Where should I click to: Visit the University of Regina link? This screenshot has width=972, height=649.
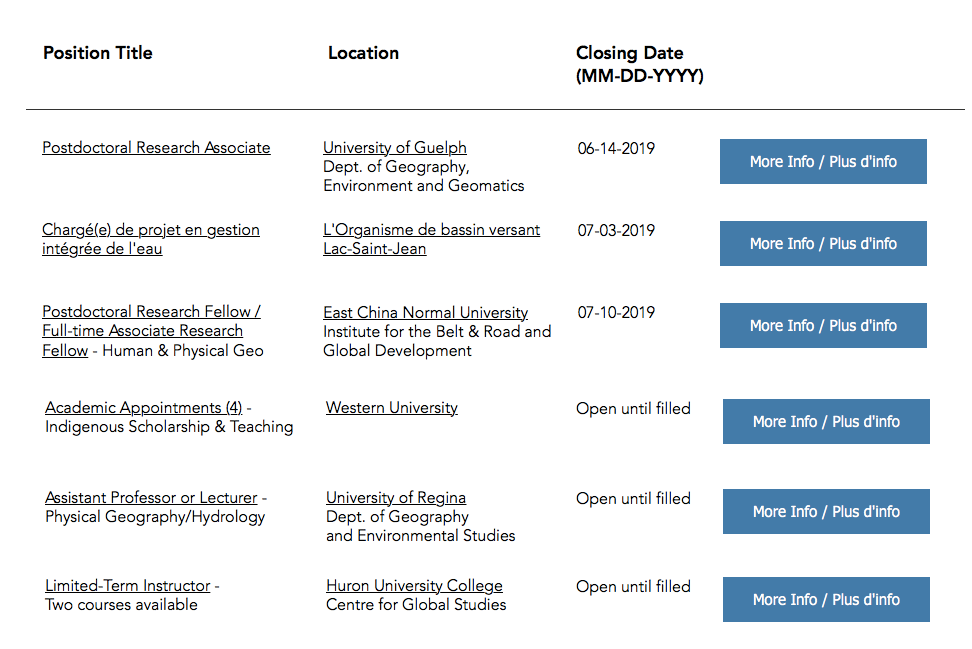pyautogui.click(x=396, y=498)
